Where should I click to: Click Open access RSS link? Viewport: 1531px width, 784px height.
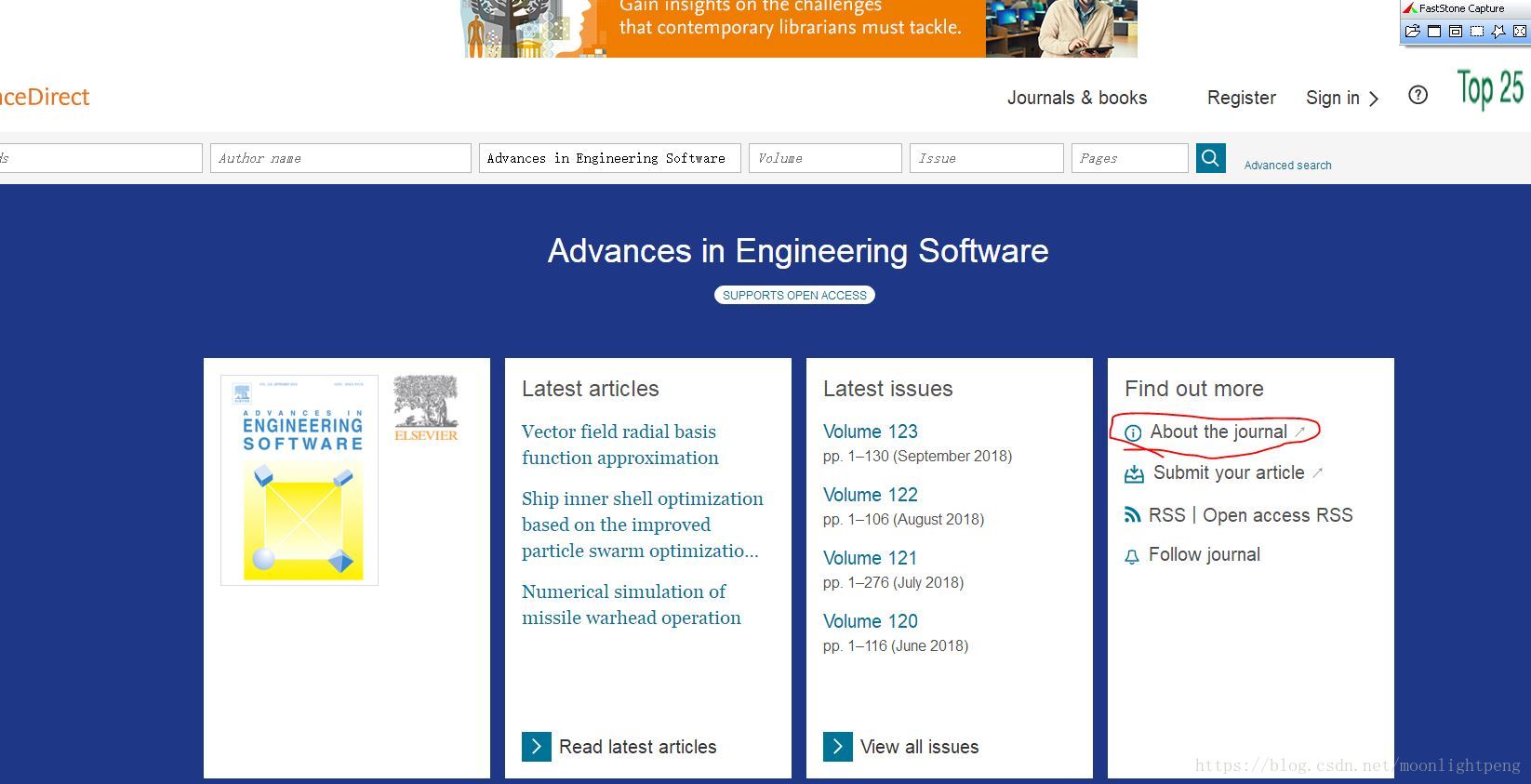1278,515
